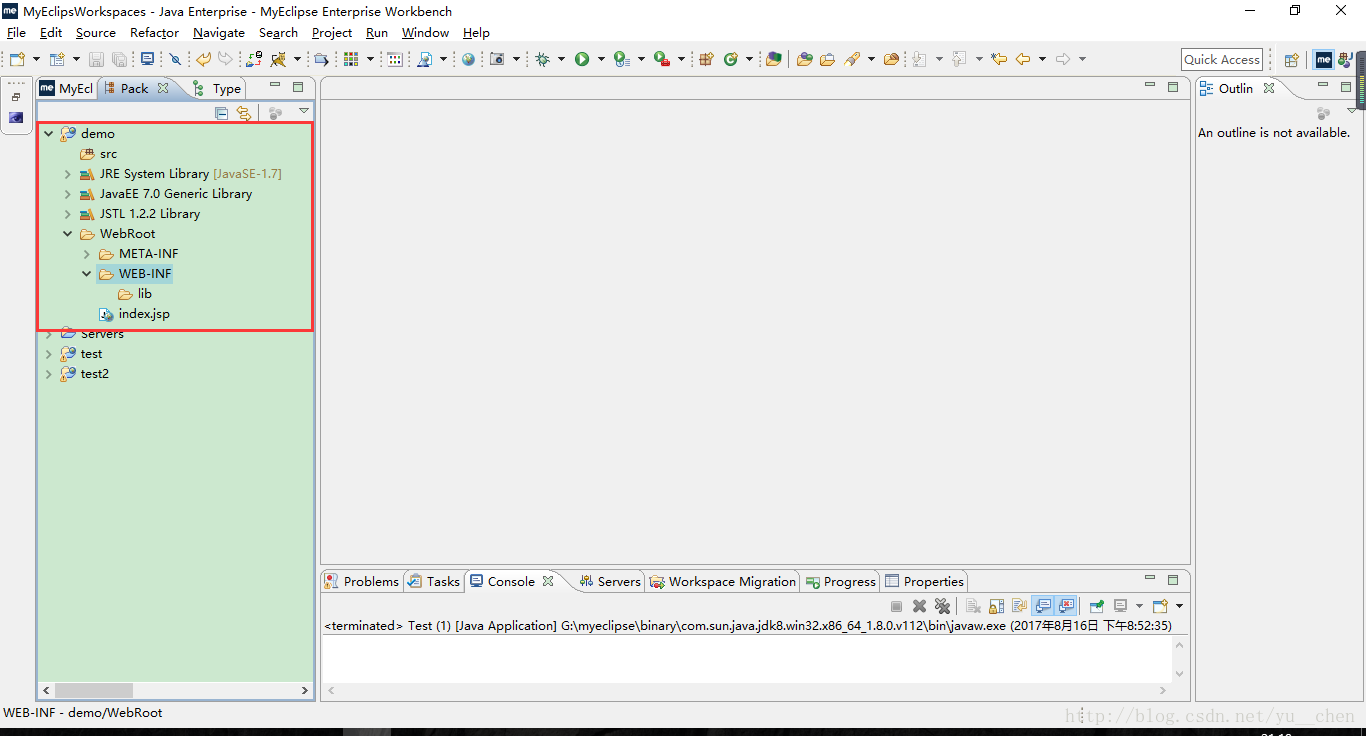Click the New Java Class green icon
1366x736 pixels.
[x=731, y=59]
